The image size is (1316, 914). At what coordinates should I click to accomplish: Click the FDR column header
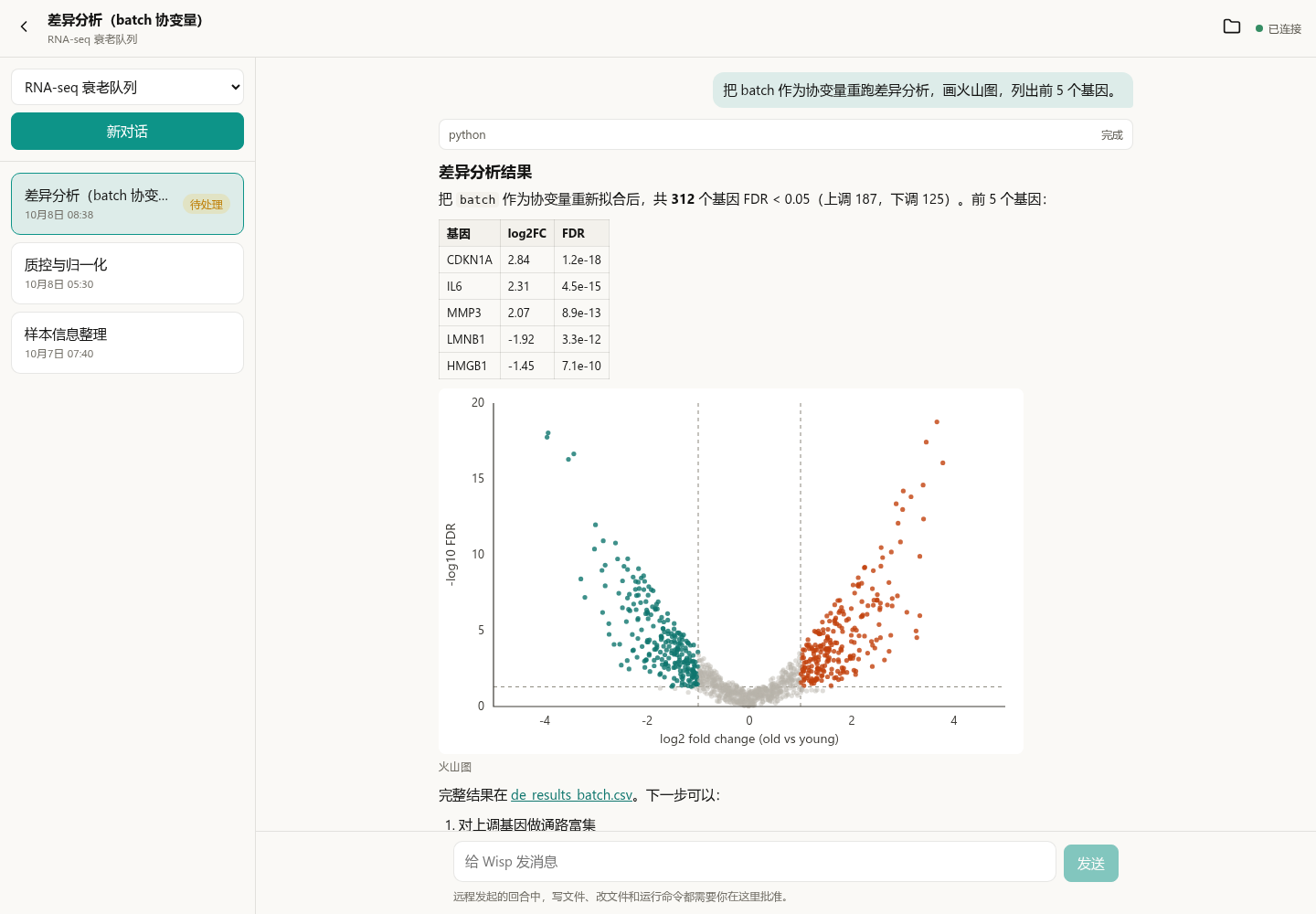[581, 233]
